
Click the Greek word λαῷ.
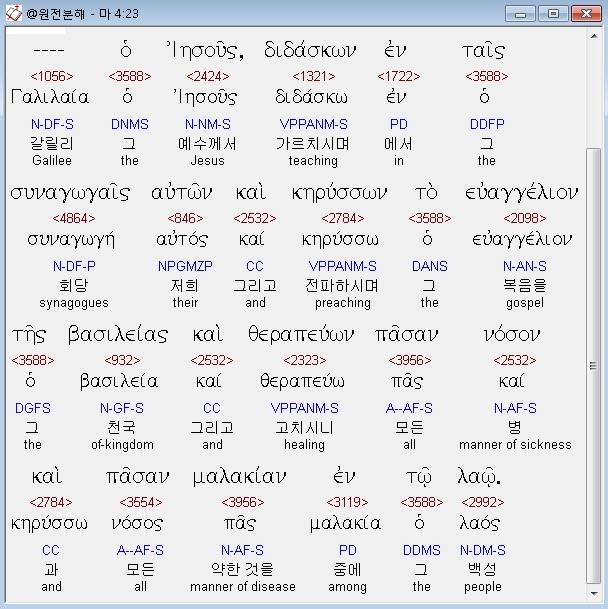tap(479, 477)
